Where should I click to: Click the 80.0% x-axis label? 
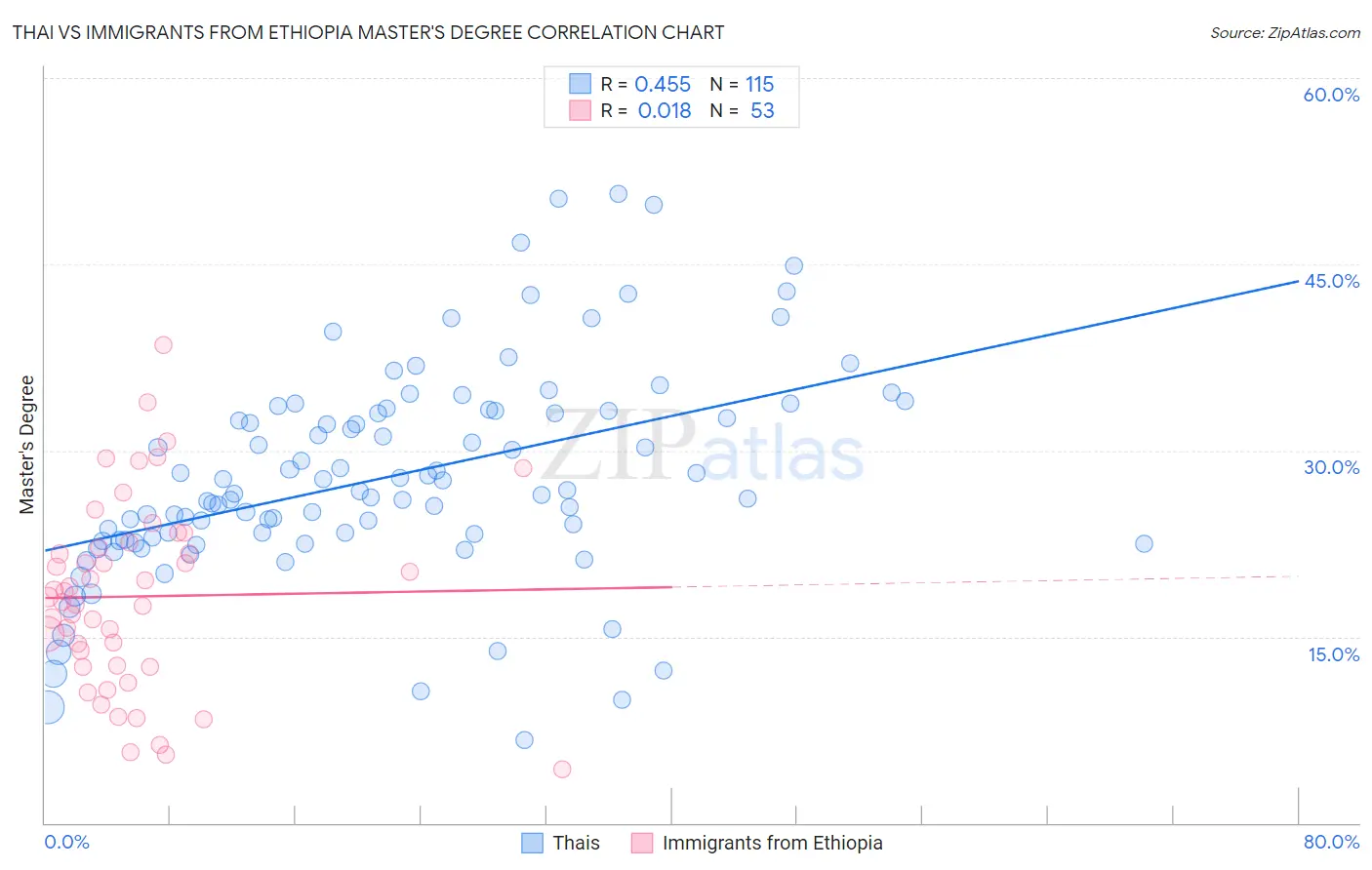click(1331, 842)
